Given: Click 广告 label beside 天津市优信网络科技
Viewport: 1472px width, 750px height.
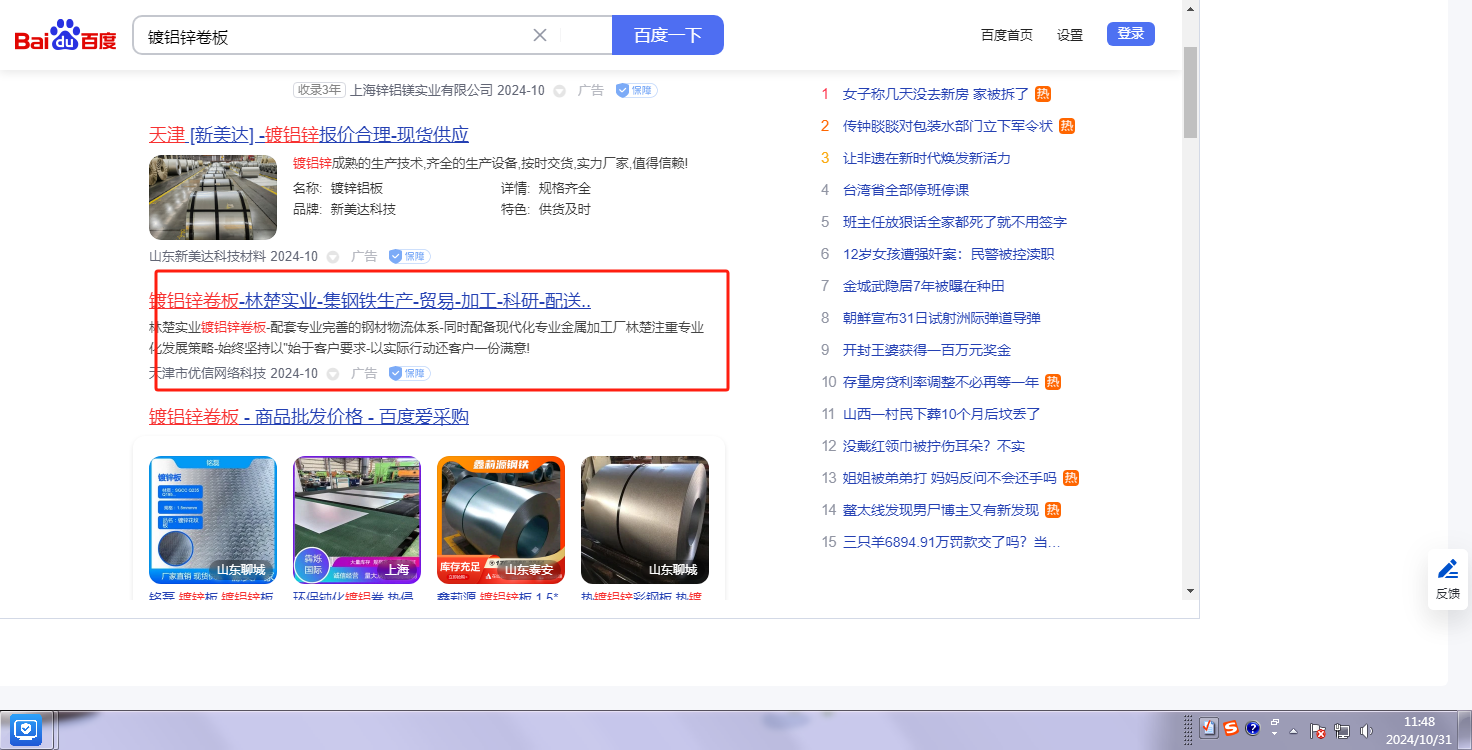Looking at the screenshot, I should pos(364,373).
